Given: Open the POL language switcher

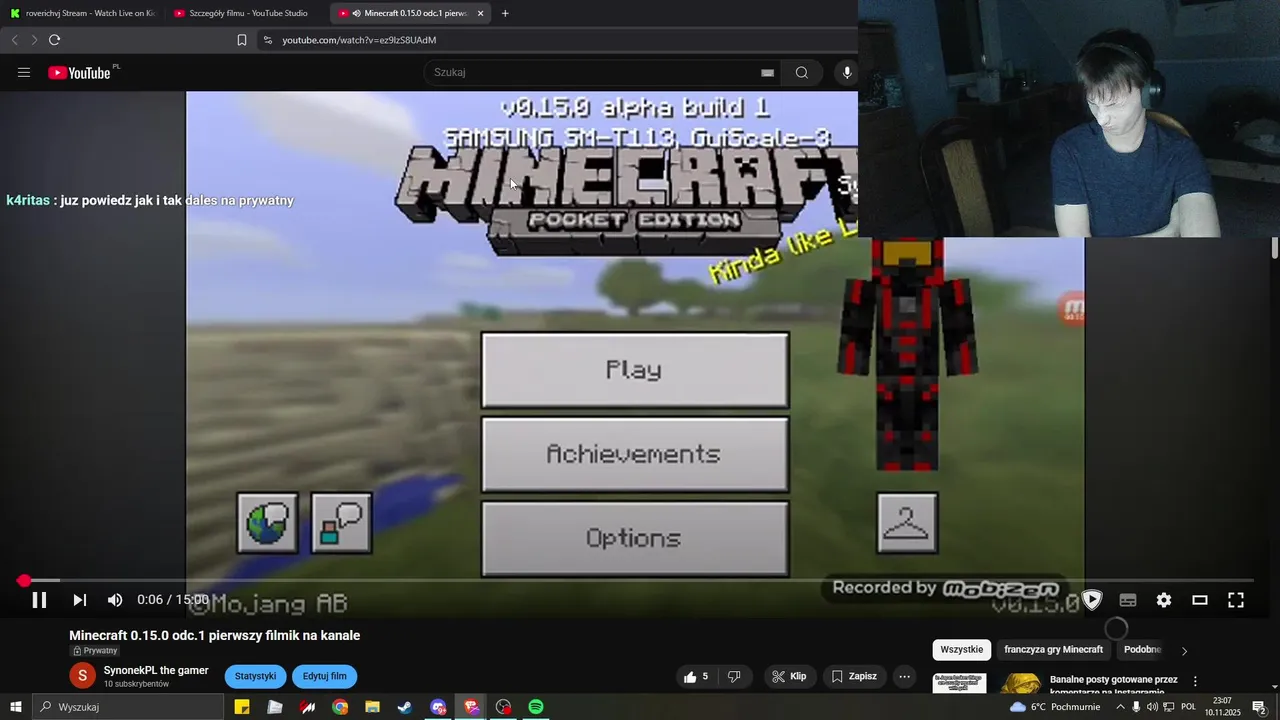Looking at the screenshot, I should (1189, 707).
